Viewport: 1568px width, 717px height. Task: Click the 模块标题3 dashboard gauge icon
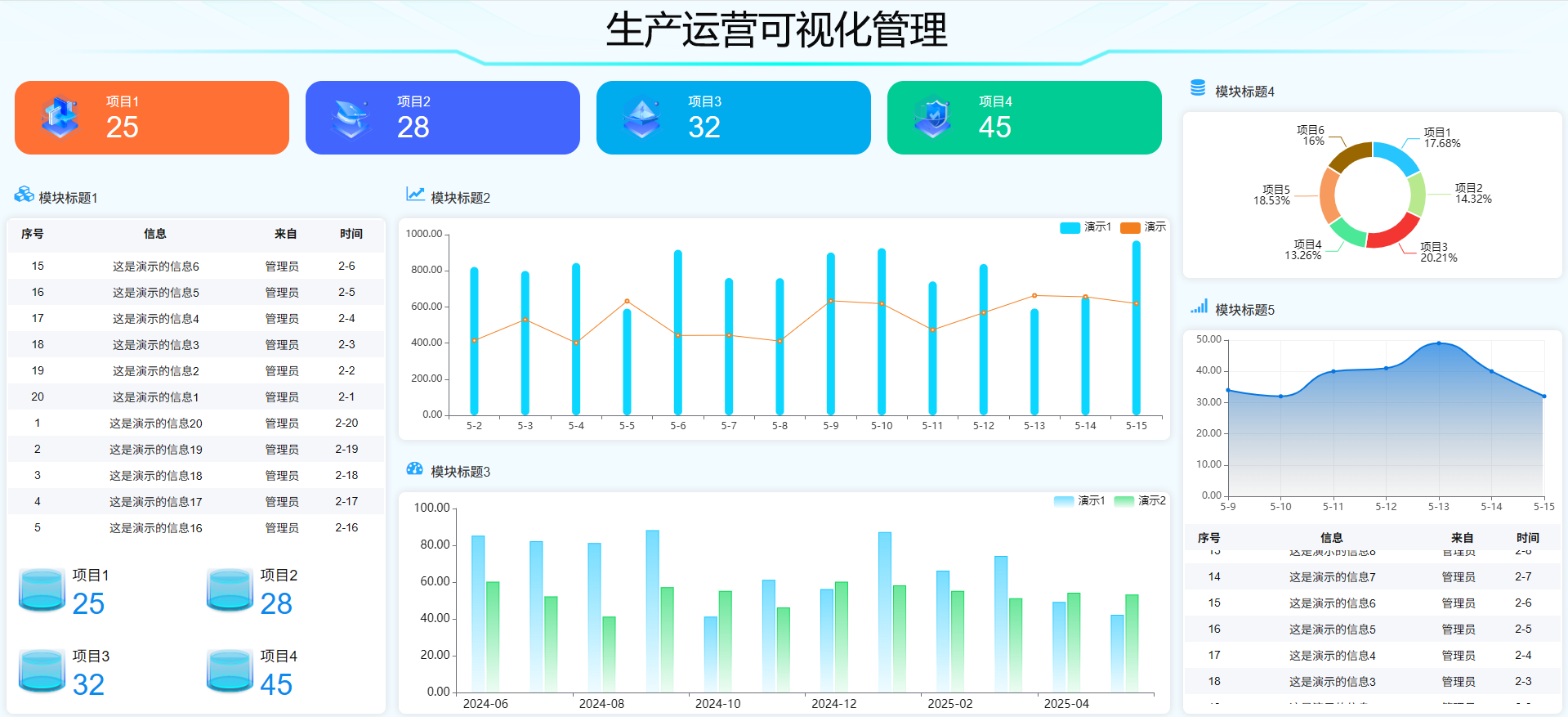pyautogui.click(x=415, y=468)
